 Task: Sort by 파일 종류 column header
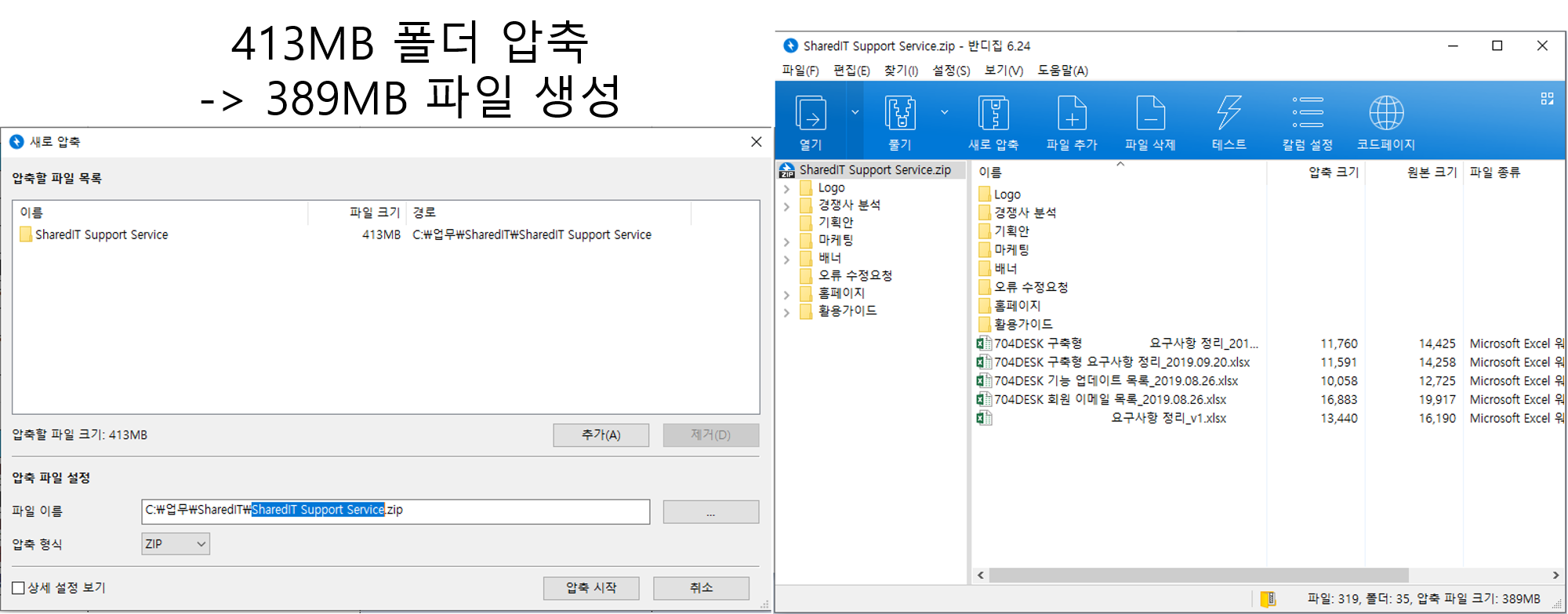1515,172
